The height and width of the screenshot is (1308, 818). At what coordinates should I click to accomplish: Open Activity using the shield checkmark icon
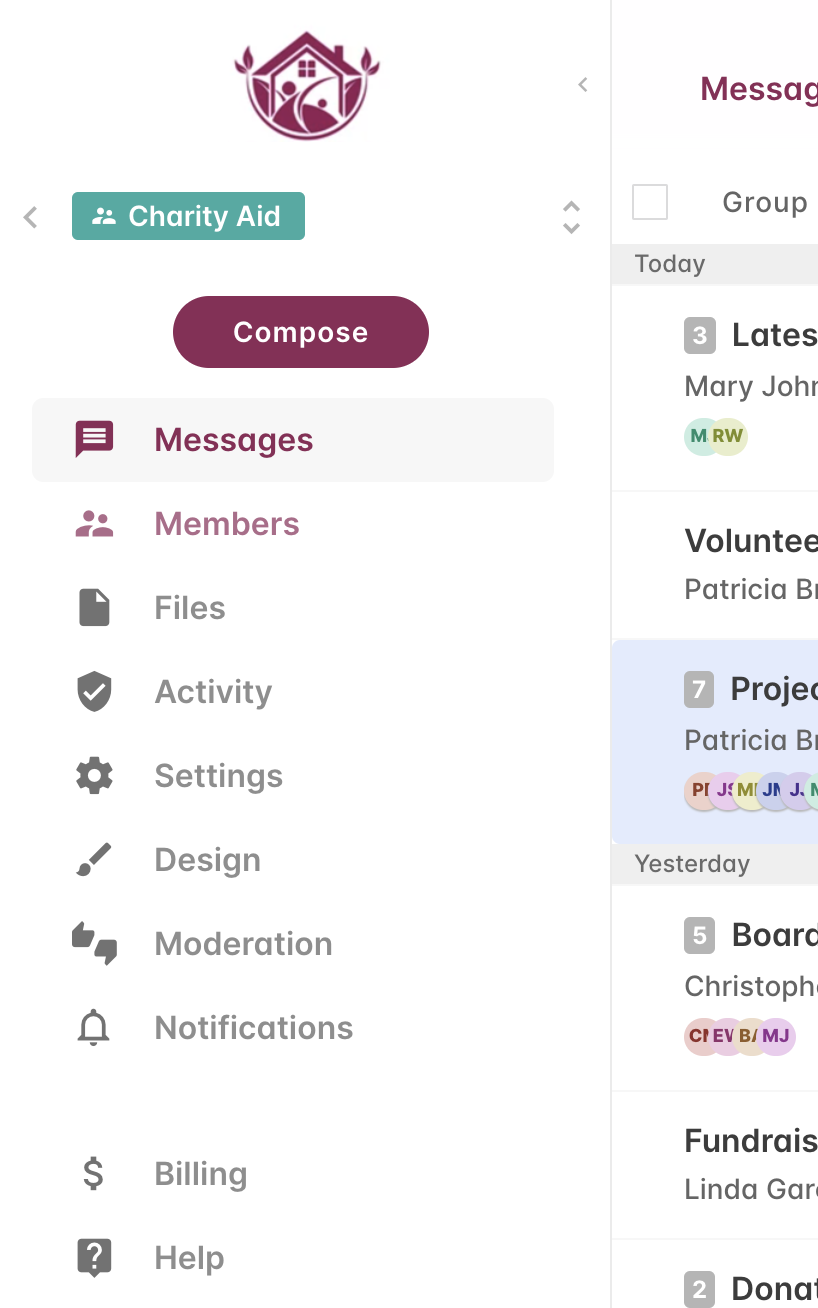coord(94,692)
